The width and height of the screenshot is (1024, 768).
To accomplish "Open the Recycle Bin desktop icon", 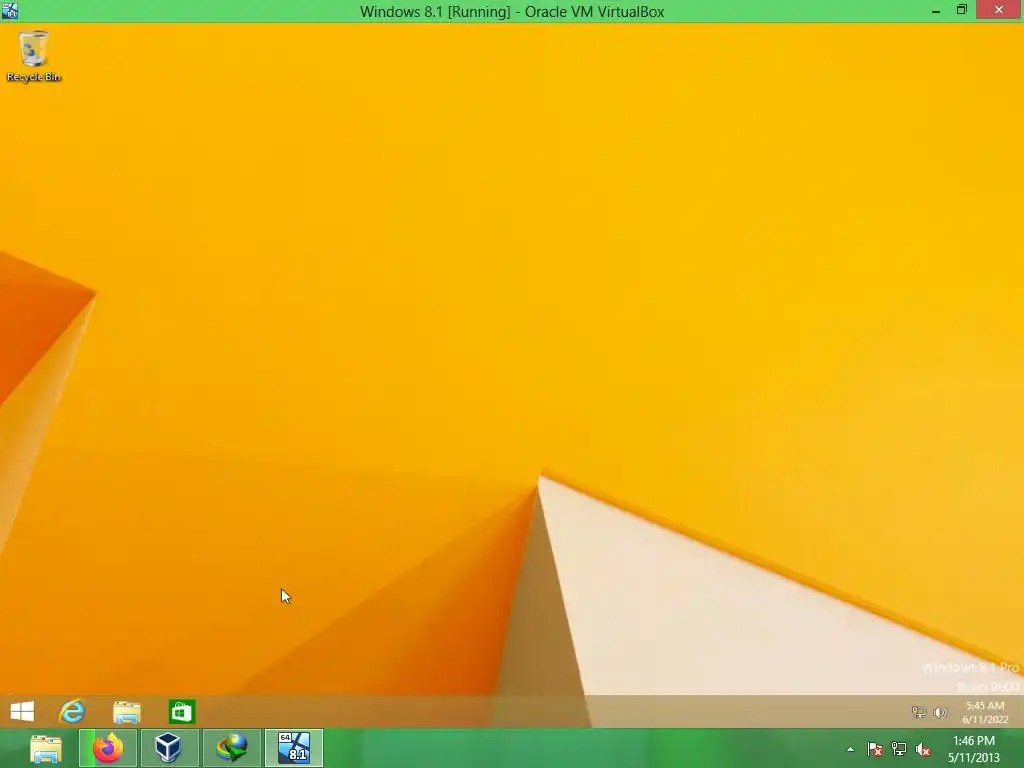I will click(33, 56).
